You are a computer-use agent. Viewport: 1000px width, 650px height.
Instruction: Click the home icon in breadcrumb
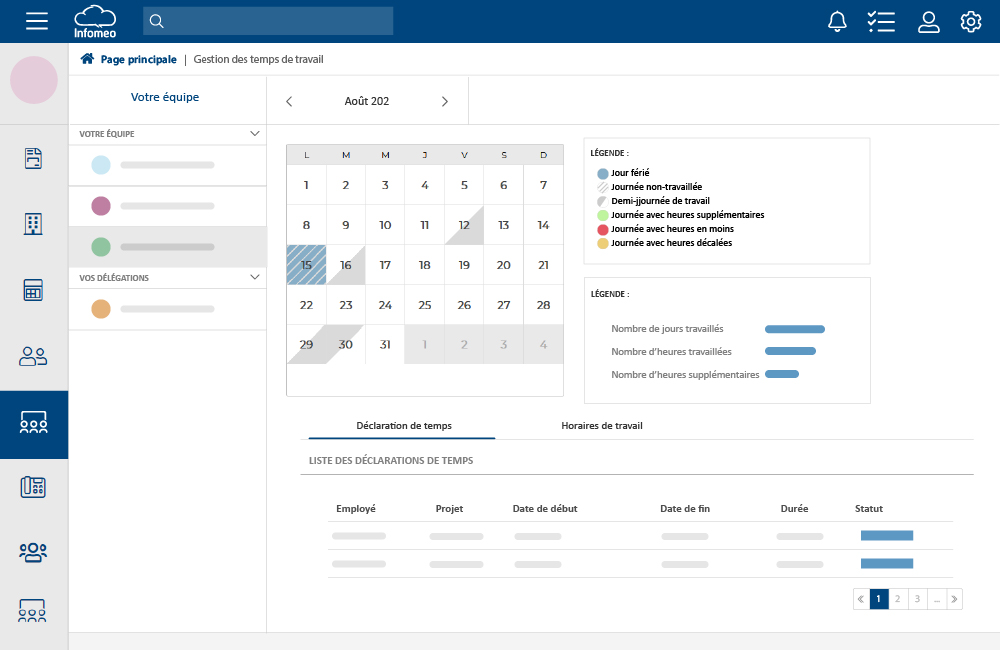(87, 59)
